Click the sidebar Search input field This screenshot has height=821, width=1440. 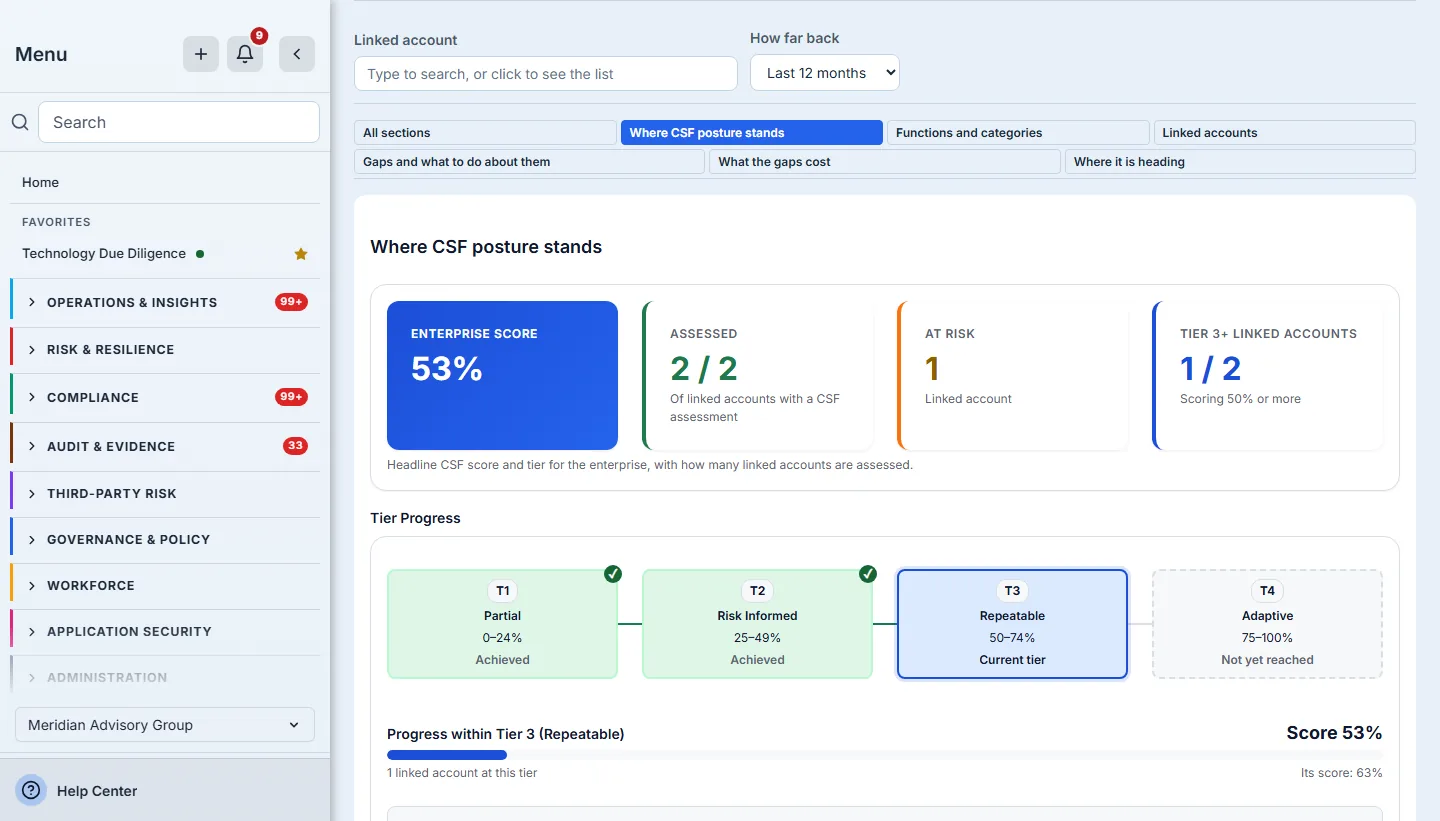179,122
